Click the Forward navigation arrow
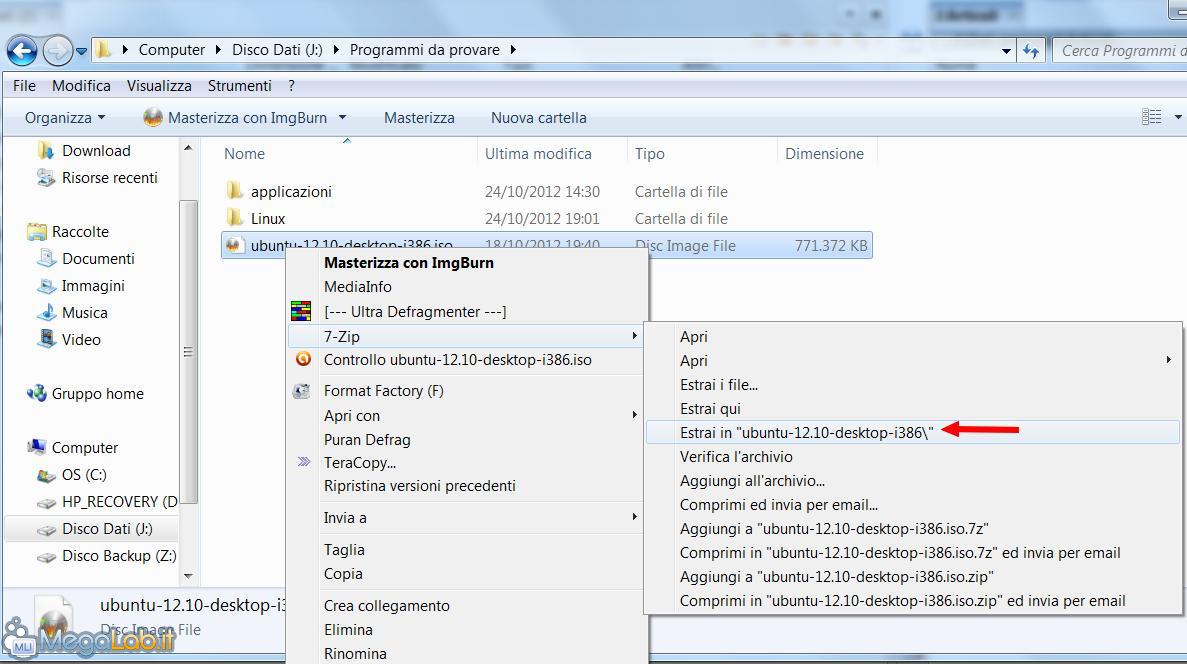The width and height of the screenshot is (1187, 664). [58, 51]
